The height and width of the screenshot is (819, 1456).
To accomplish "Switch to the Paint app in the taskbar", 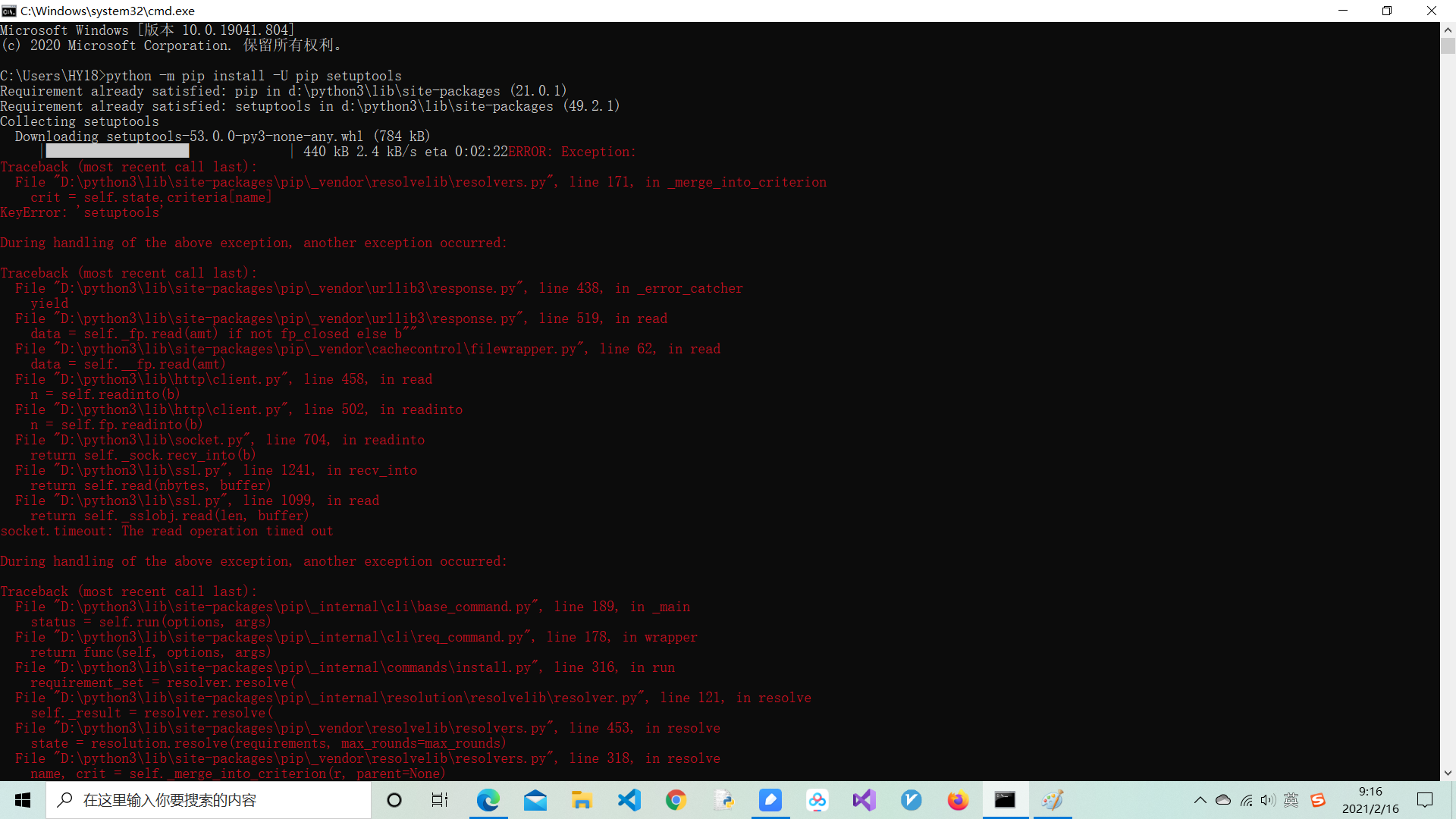I will [1052, 800].
